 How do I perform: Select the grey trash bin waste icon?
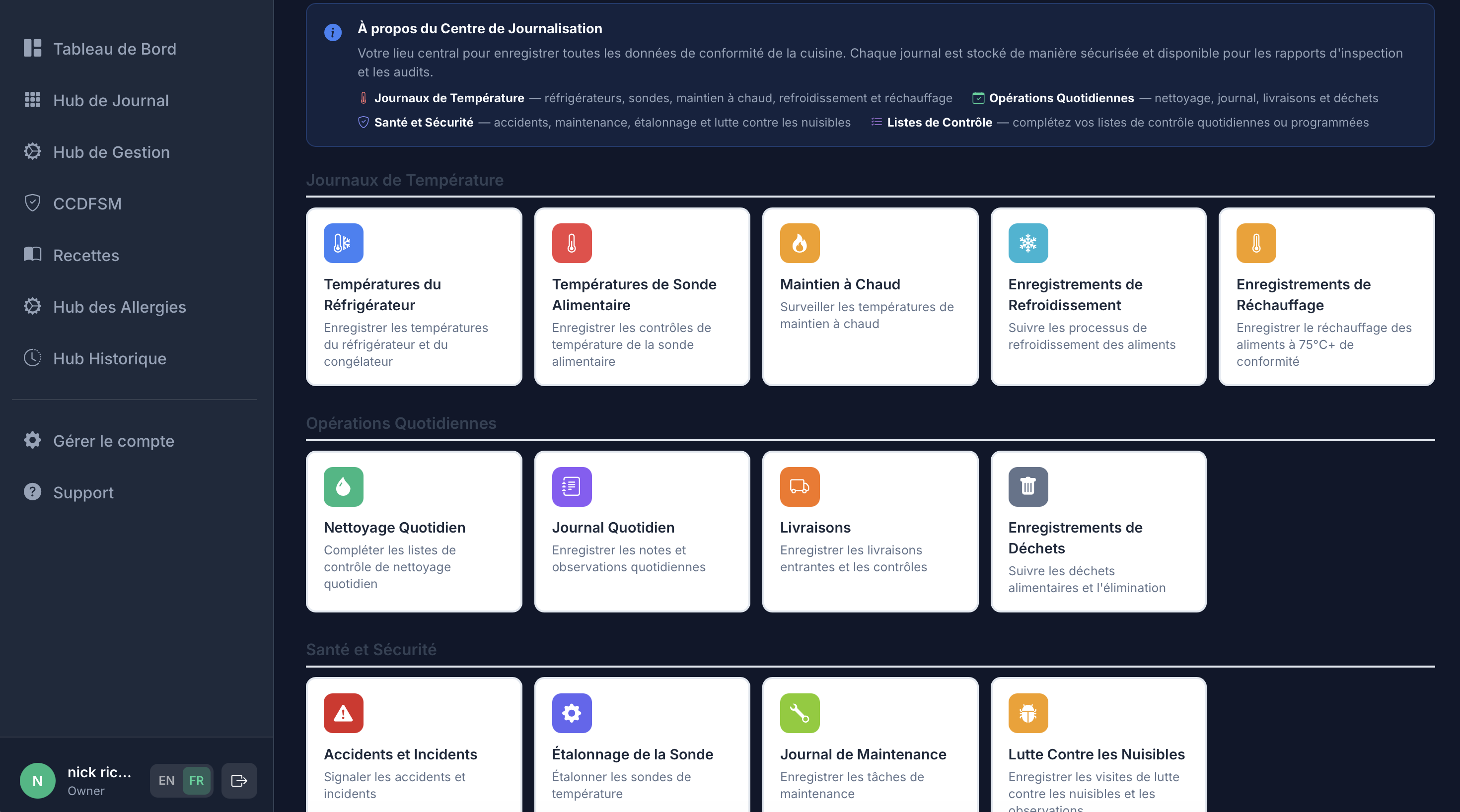pyautogui.click(x=1028, y=486)
